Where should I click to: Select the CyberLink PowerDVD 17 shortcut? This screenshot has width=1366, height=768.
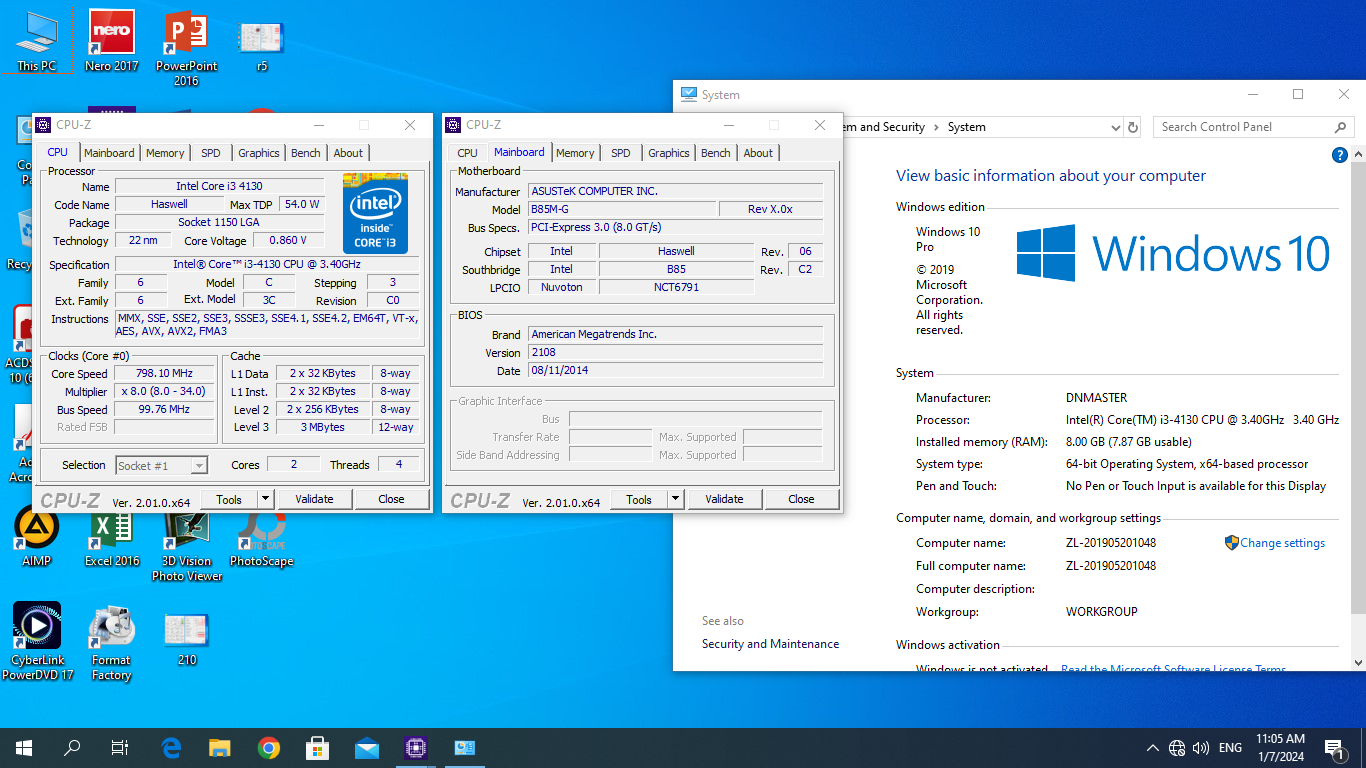point(37,642)
